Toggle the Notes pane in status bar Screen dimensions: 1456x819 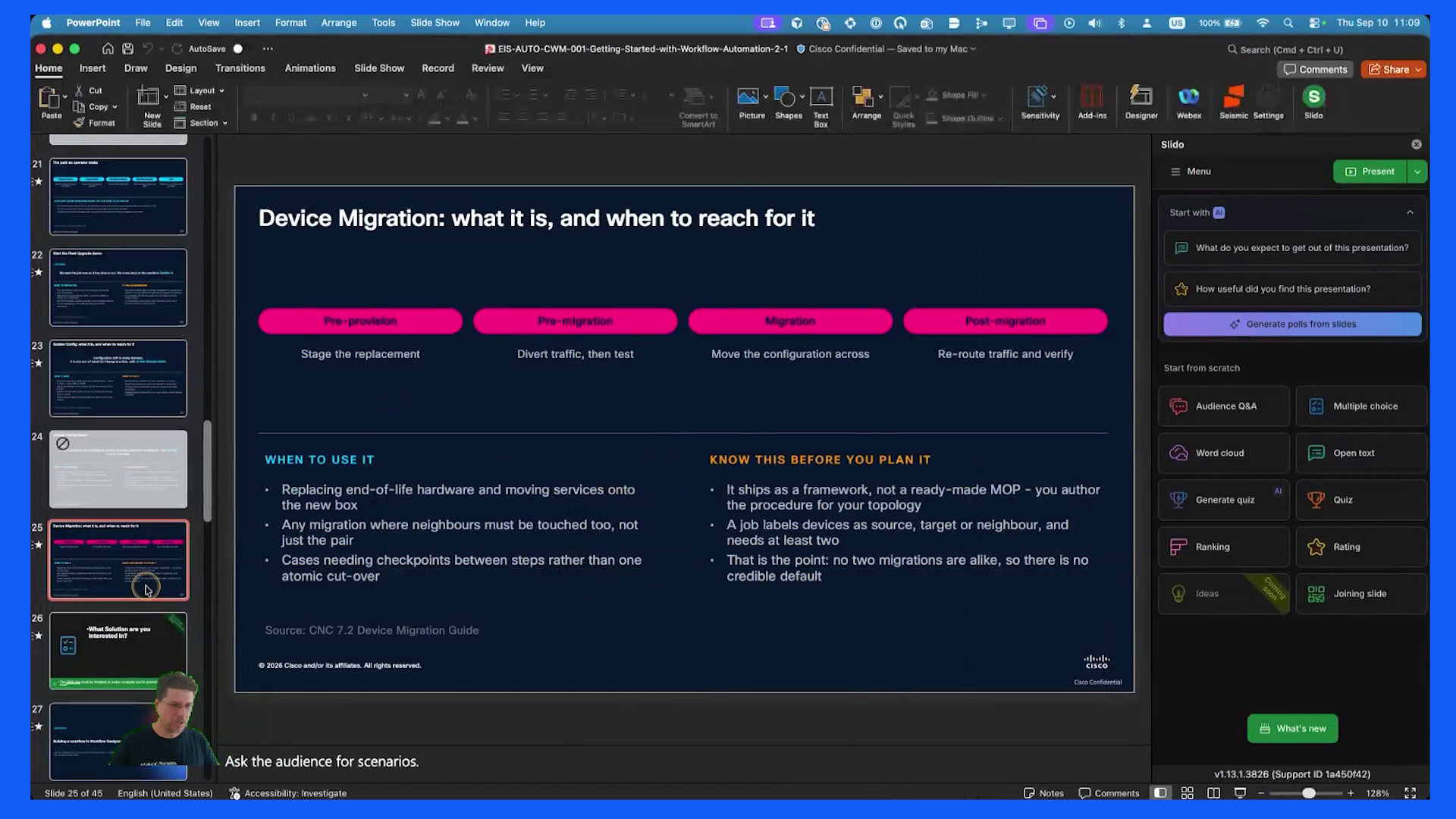click(1043, 793)
